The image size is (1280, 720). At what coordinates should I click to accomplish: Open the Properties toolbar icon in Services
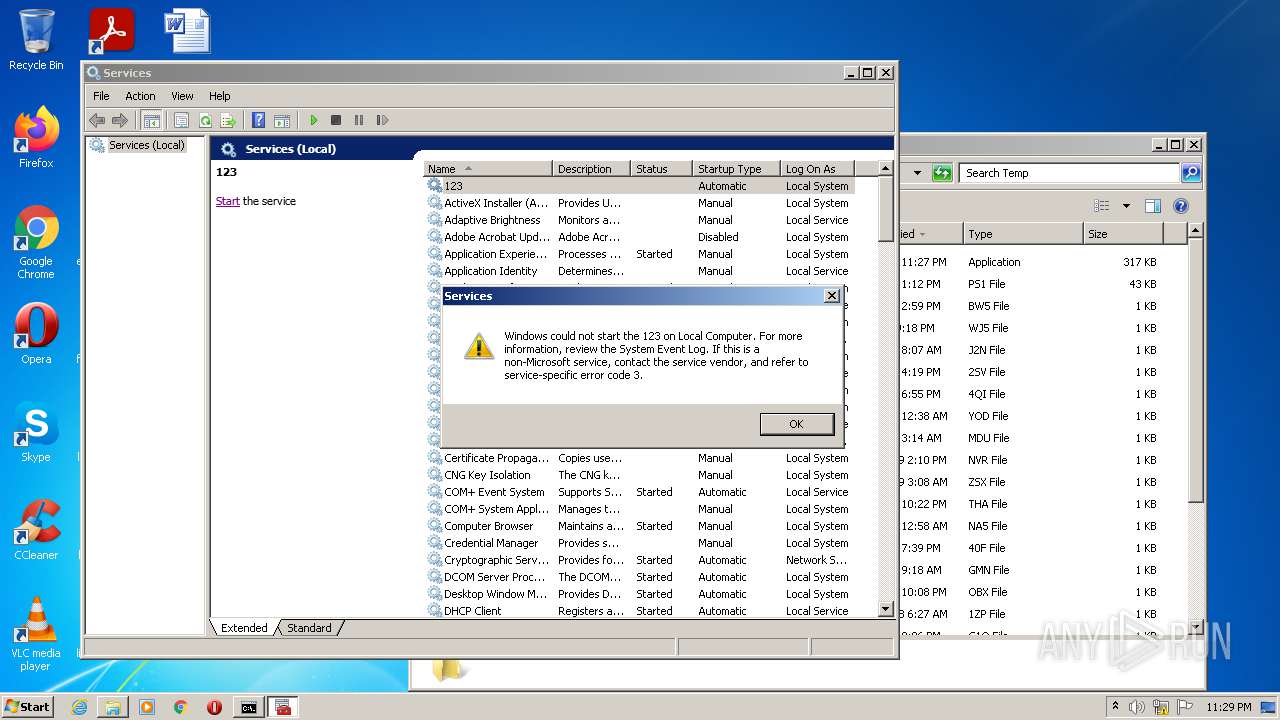click(181, 120)
